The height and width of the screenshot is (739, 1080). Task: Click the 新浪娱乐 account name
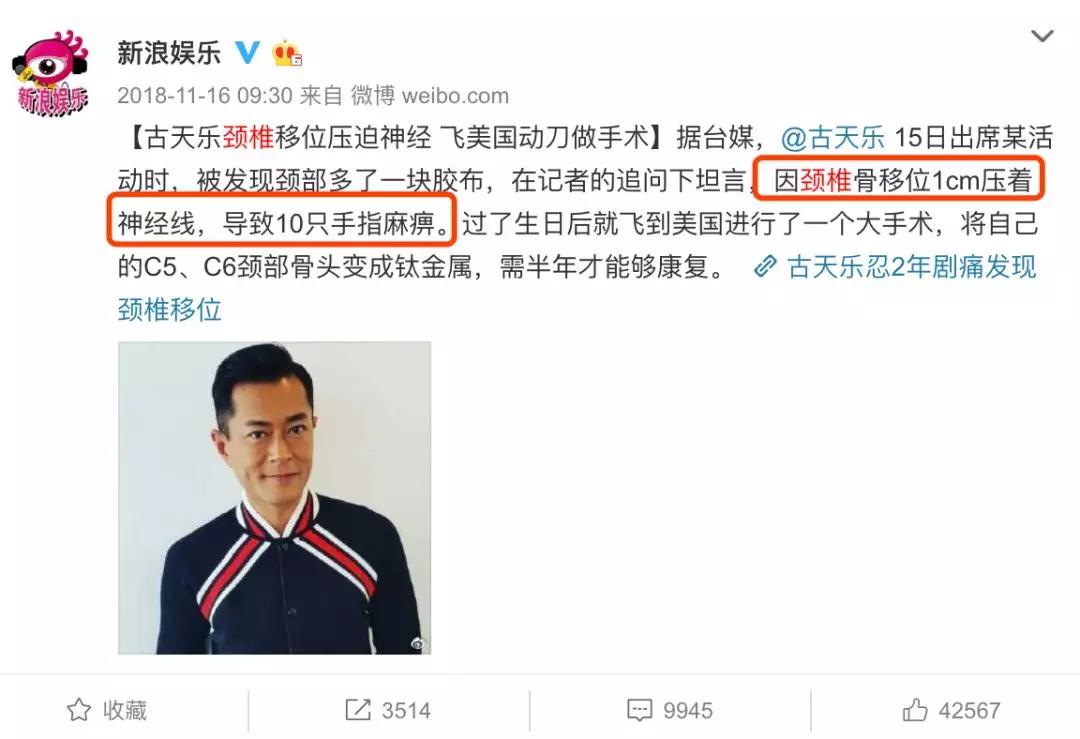point(169,53)
